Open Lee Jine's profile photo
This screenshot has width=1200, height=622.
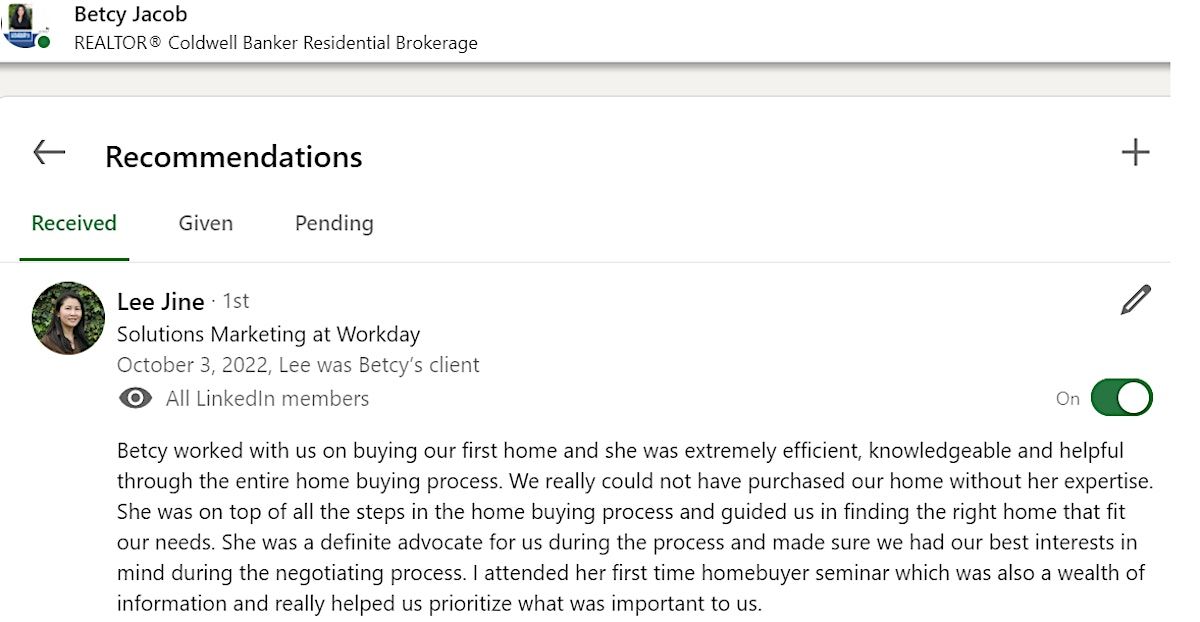point(68,318)
